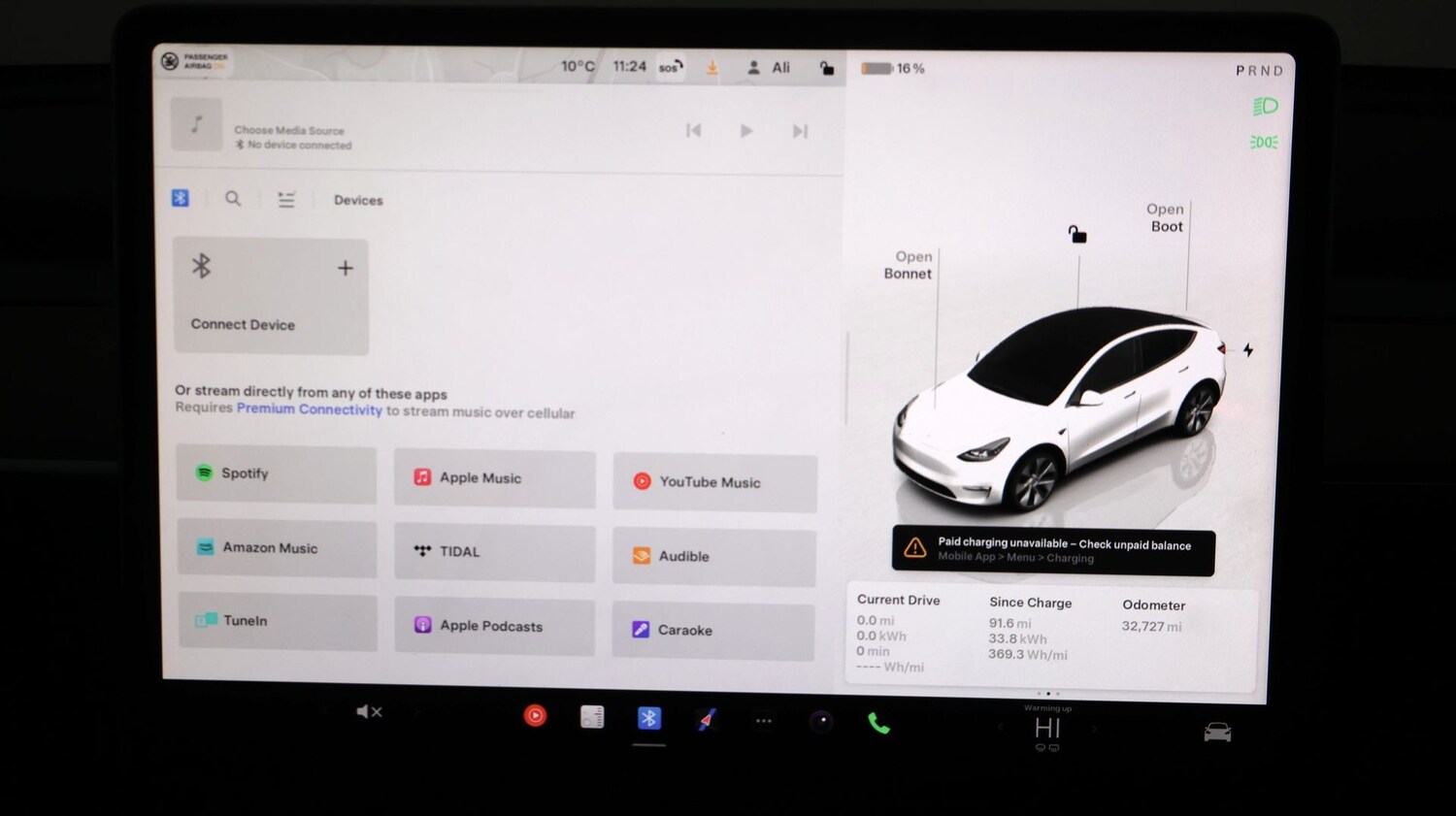Tap Choose Media Source to pick a source
Viewport: 1456px width, 816px height.
289,130
